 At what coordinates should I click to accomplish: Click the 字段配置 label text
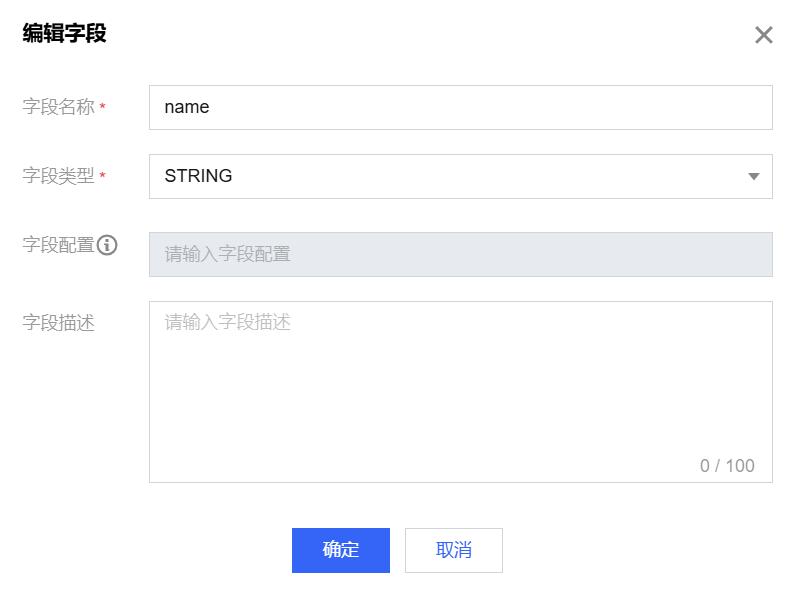tap(58, 245)
